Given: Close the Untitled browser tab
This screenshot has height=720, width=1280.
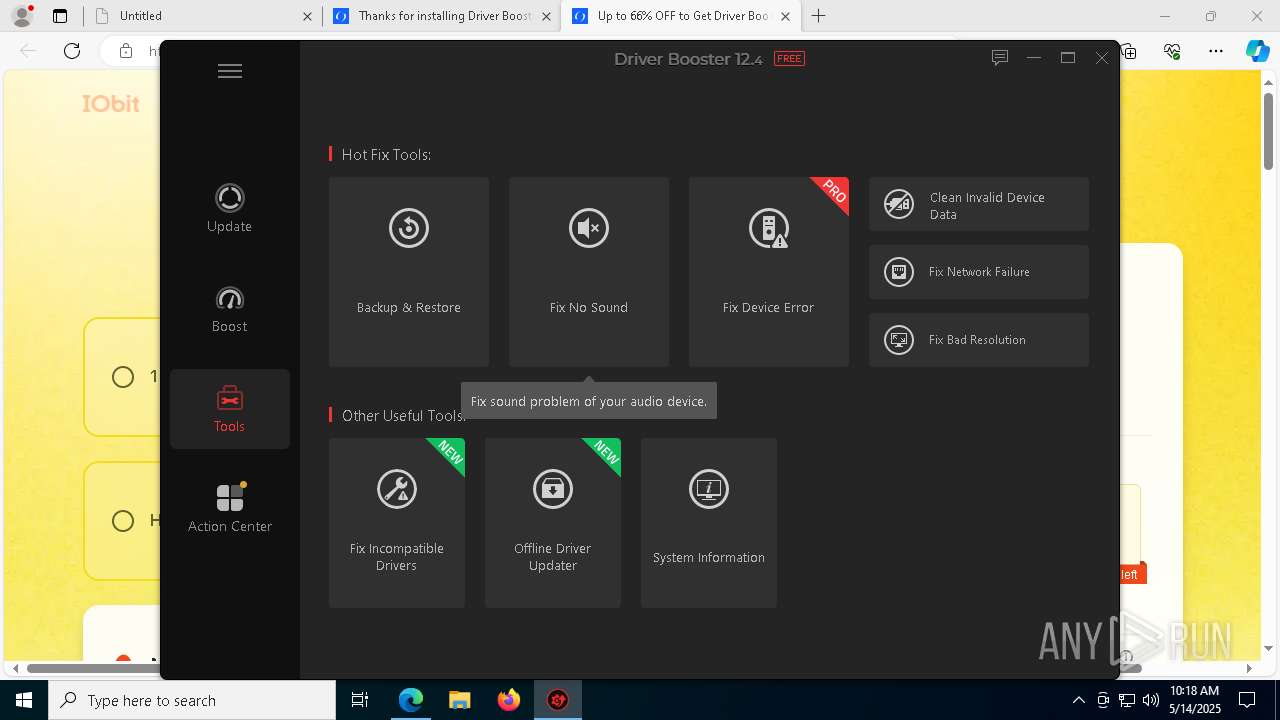Looking at the screenshot, I should (307, 16).
